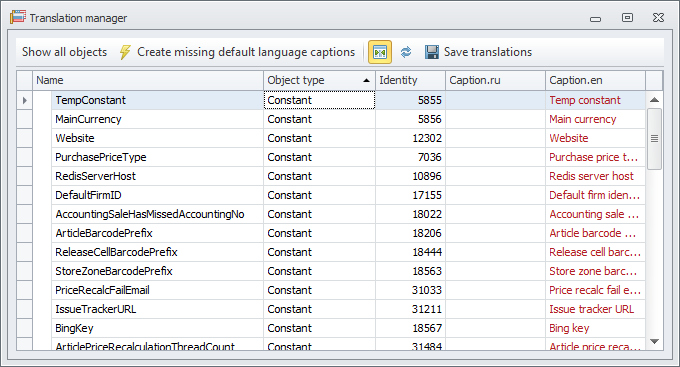Screen dimensions: 680x367
Task: Click the scroll down arrow of grid
Action: [x=654, y=341]
